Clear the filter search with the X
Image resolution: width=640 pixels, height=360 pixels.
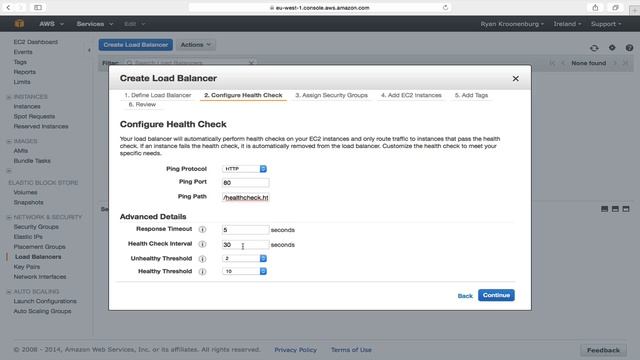click(x=251, y=63)
